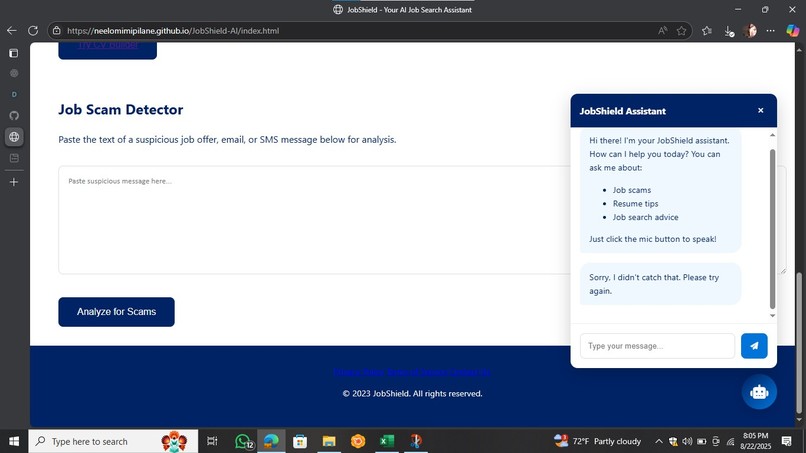Select the active globe tab in sidebar
Image resolution: width=806 pixels, height=453 pixels.
pyautogui.click(x=14, y=137)
